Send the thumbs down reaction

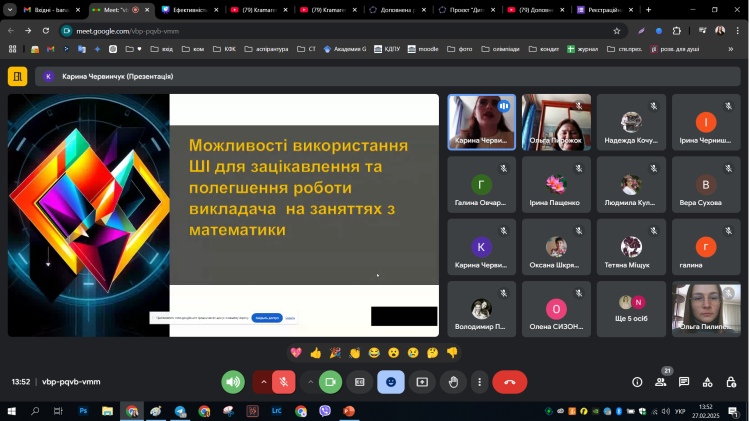click(451, 352)
